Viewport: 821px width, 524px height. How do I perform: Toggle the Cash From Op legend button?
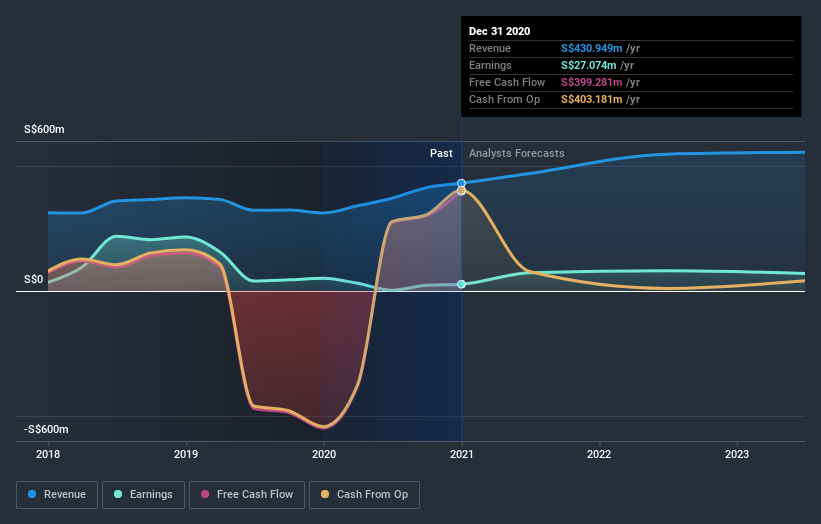point(364,495)
